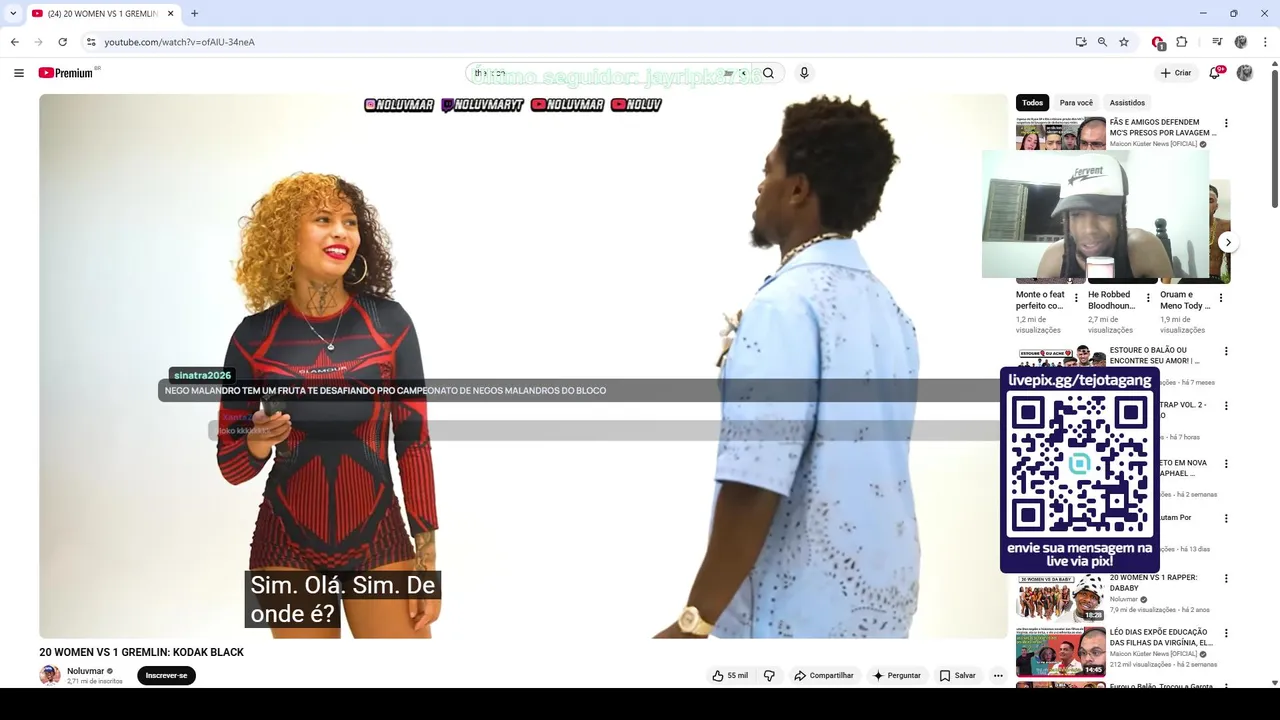Like the video with 55 mil
This screenshot has width=1280, height=720.
pyautogui.click(x=730, y=676)
